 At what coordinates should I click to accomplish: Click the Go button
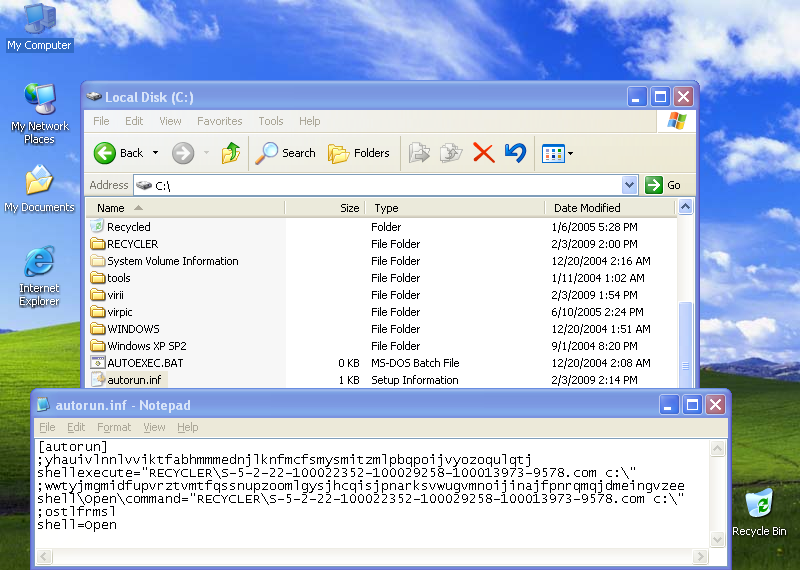pyautogui.click(x=663, y=185)
